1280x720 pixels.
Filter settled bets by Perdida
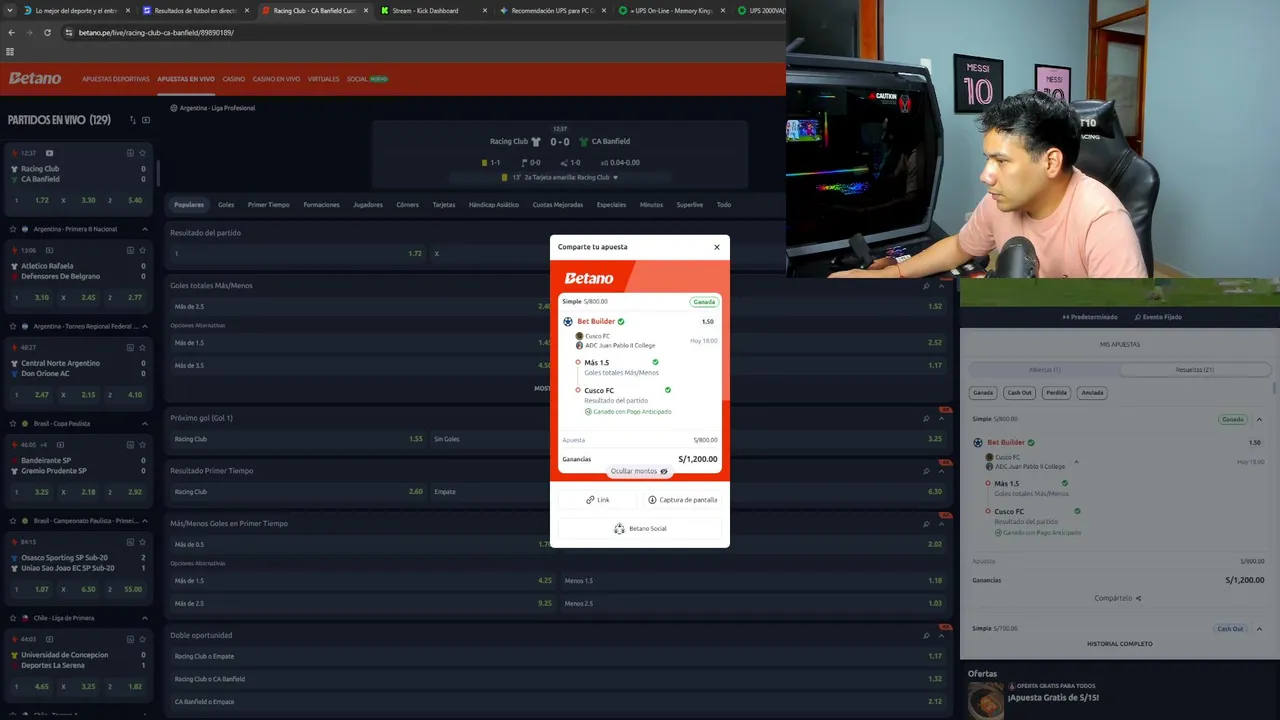click(1056, 393)
